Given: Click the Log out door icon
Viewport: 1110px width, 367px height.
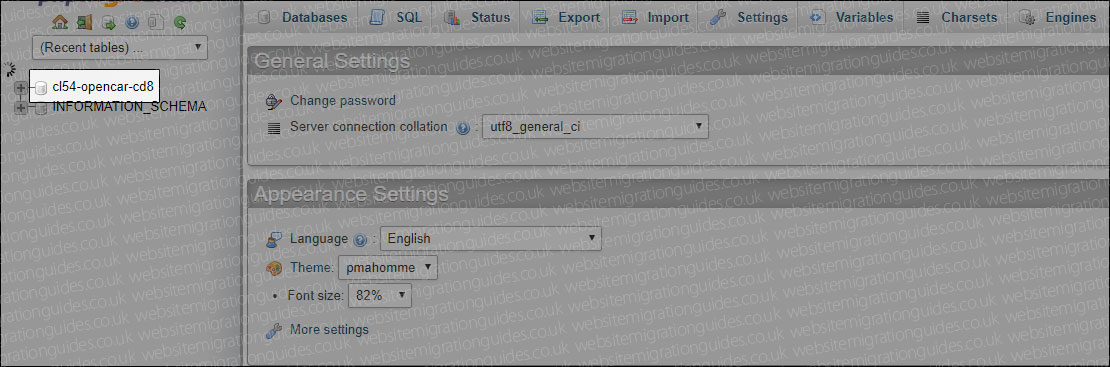Looking at the screenshot, I should click(x=84, y=23).
